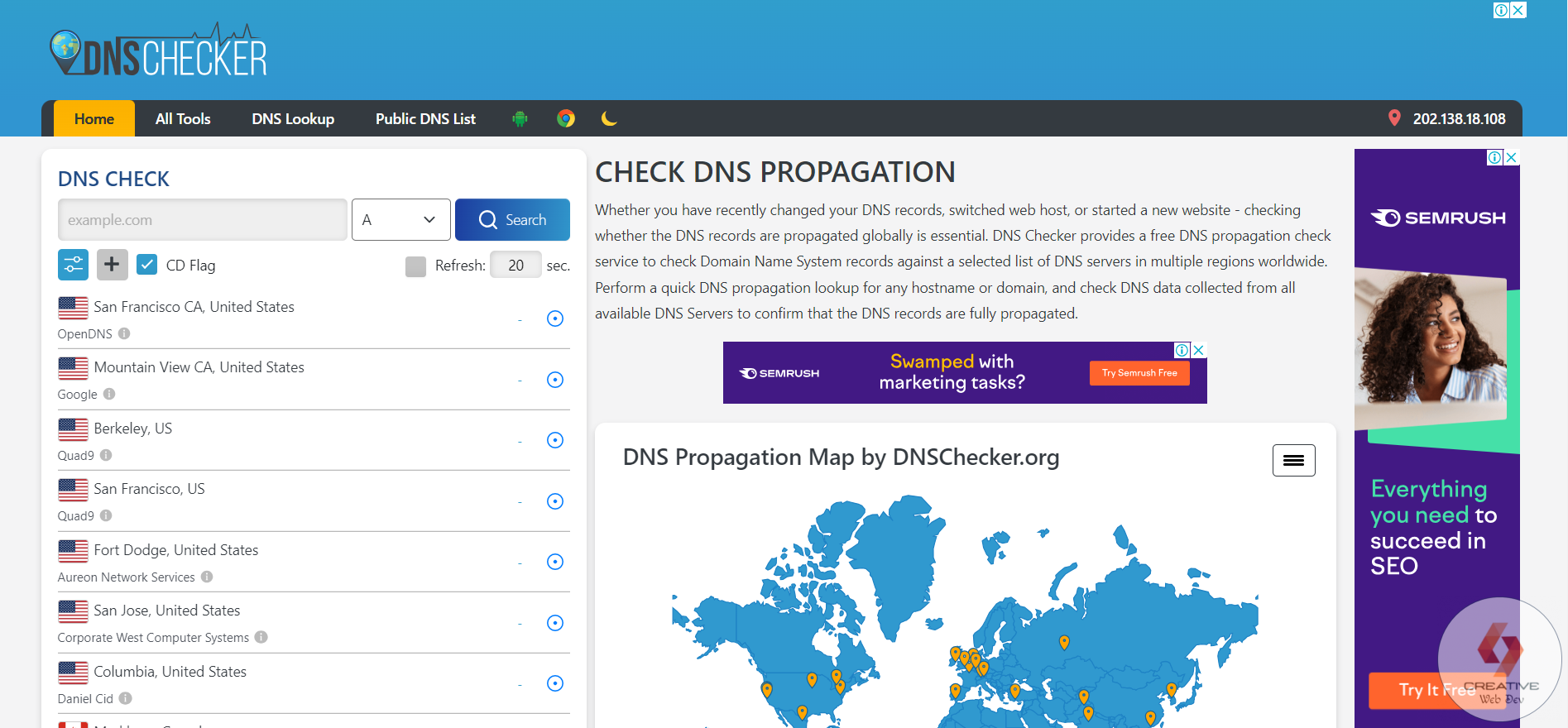
Task: Open the Public DNS List page
Action: (425, 118)
